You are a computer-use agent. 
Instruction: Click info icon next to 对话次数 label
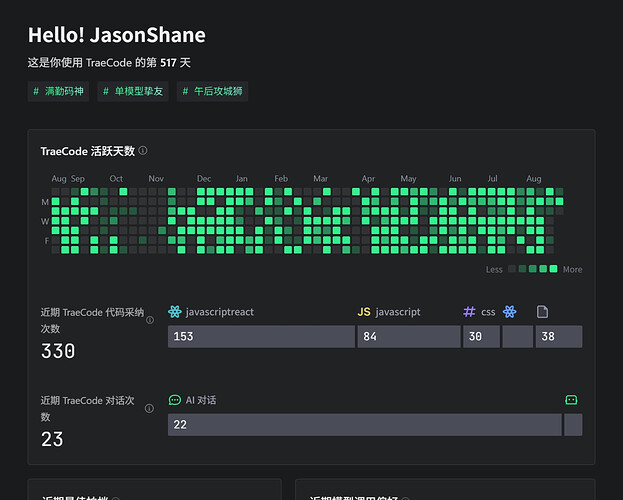[149, 409]
